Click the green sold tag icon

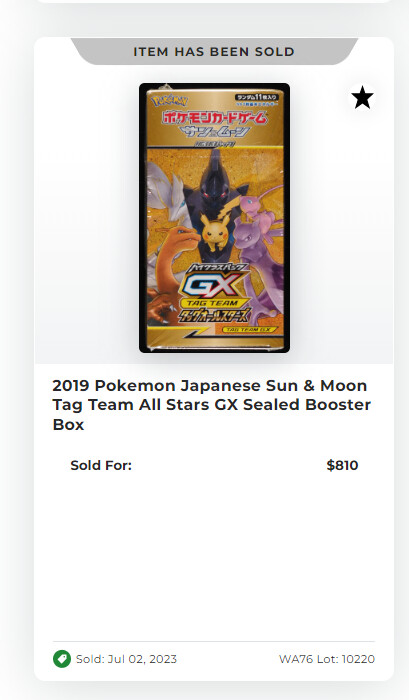pos(62,659)
